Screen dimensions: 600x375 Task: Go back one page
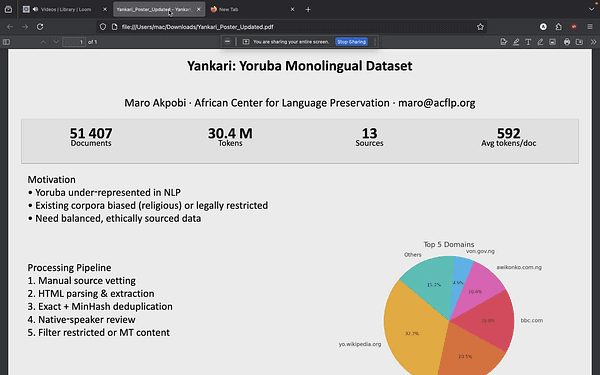(10, 27)
